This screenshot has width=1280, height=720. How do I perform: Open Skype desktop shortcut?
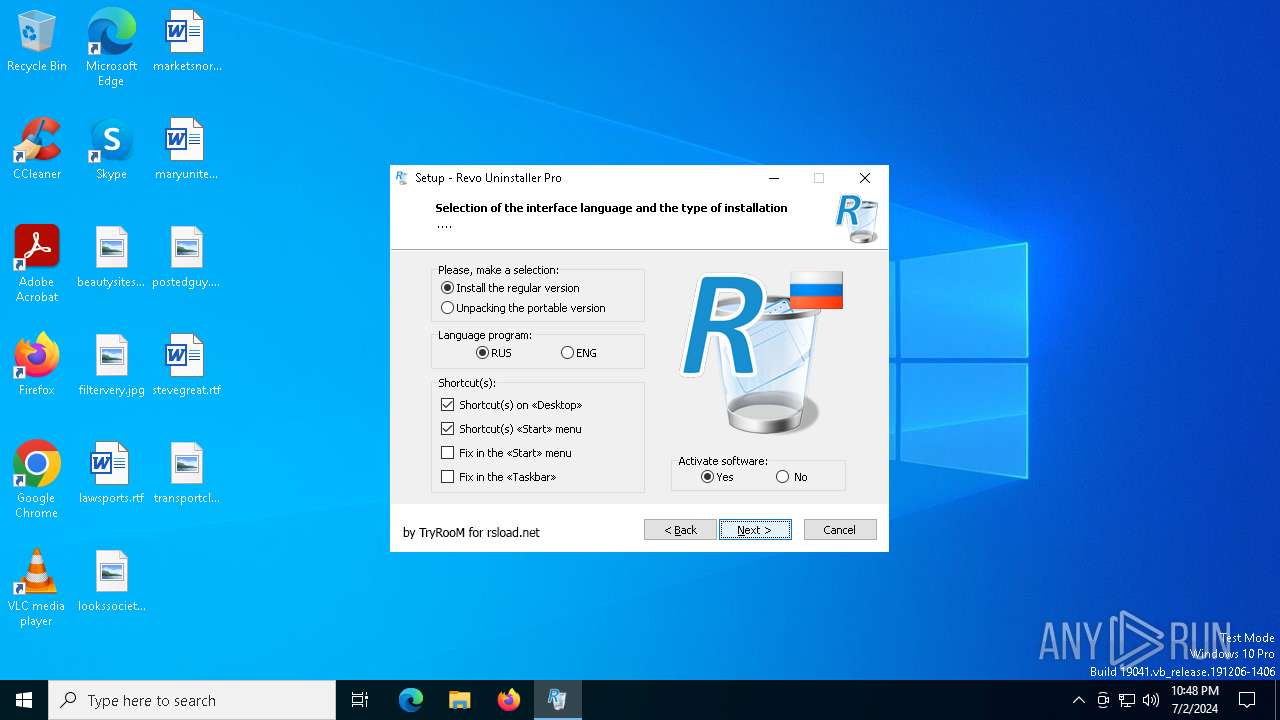(111, 150)
